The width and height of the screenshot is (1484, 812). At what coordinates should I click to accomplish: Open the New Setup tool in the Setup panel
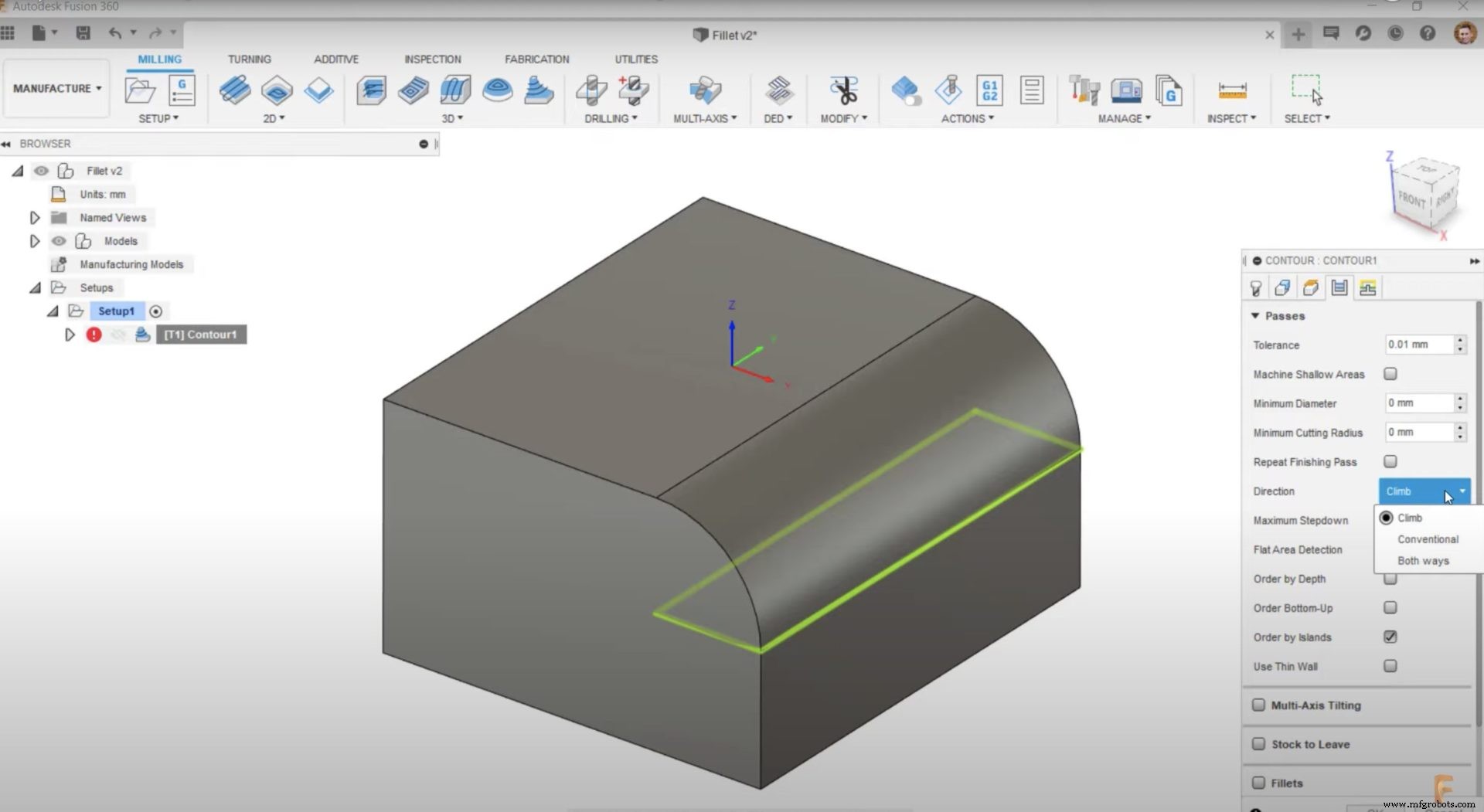click(x=140, y=90)
